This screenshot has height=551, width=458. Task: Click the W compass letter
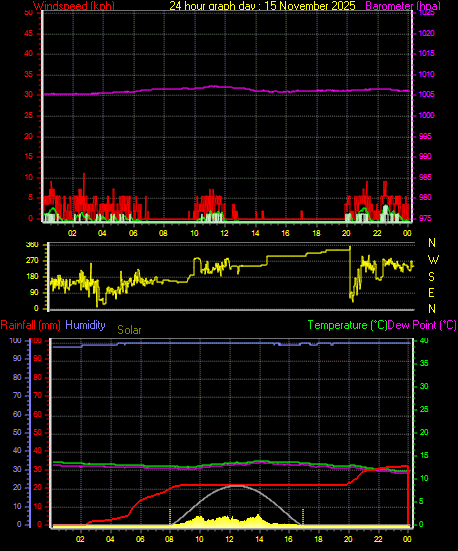tap(433, 260)
